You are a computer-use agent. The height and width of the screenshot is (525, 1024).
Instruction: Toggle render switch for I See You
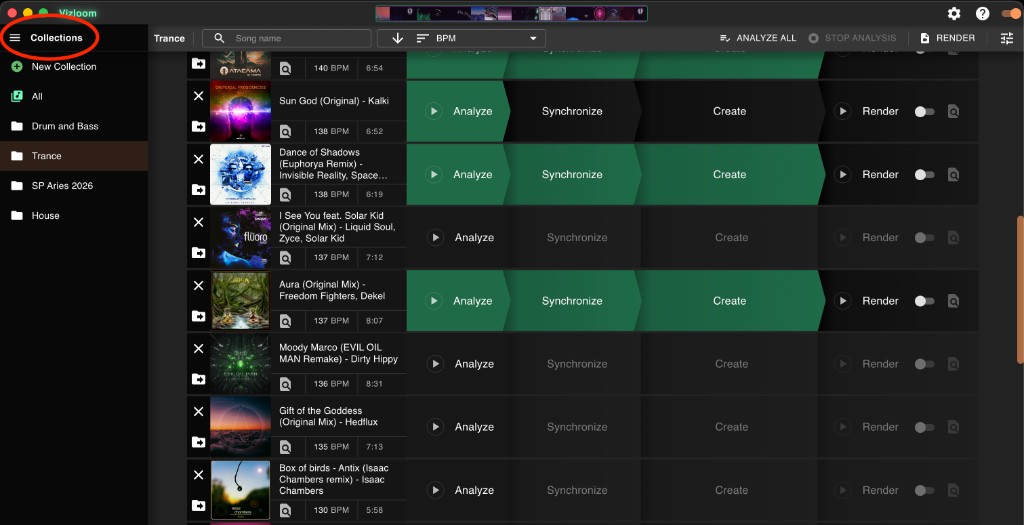(924, 238)
